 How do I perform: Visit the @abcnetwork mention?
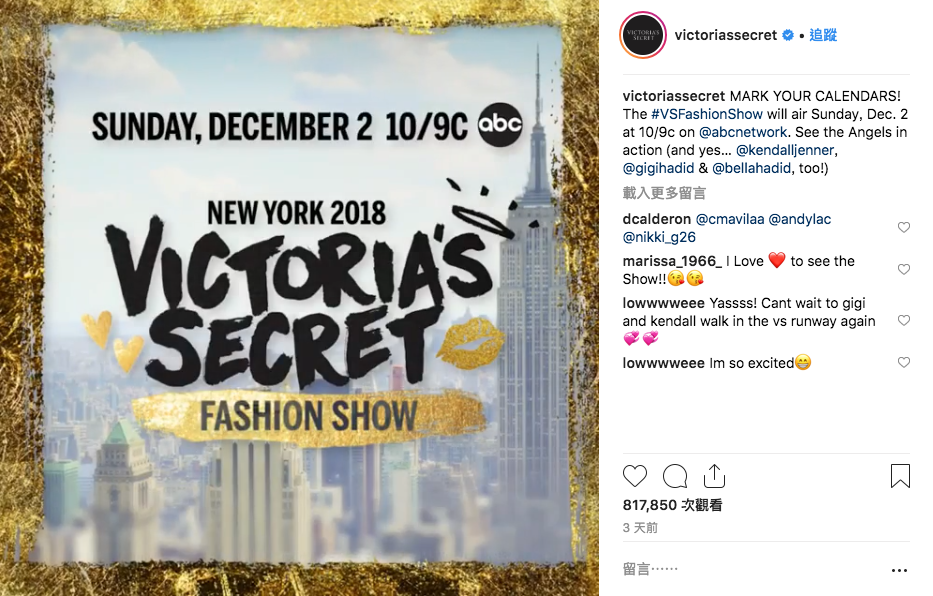(x=743, y=132)
